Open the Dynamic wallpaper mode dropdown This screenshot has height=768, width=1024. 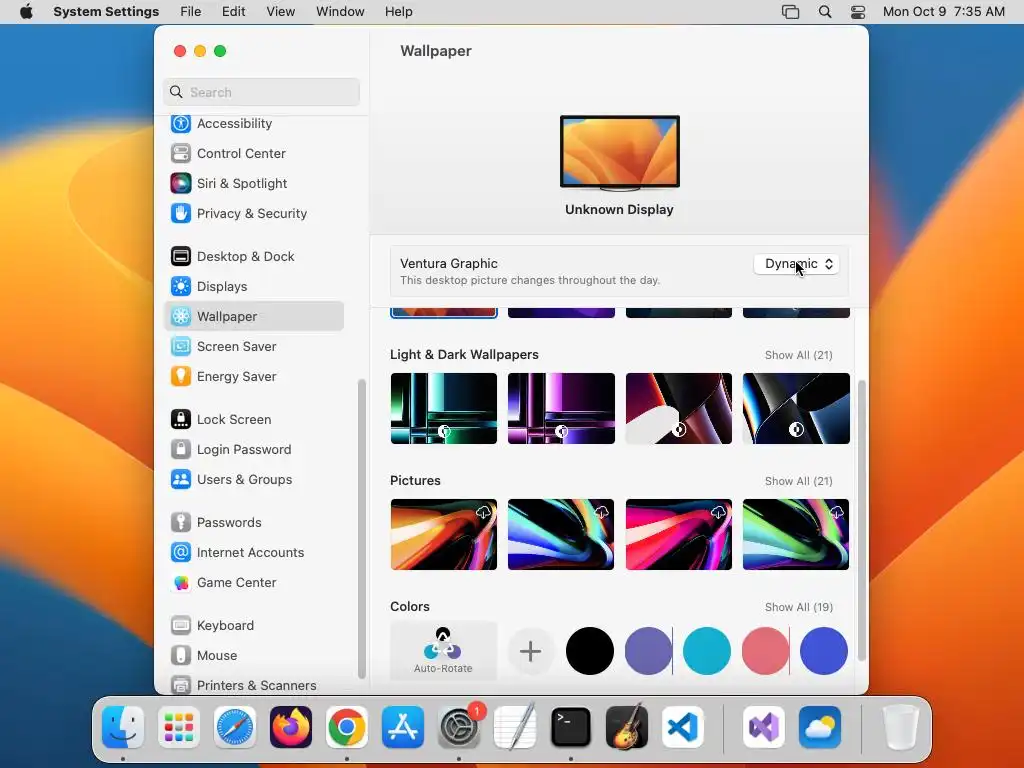click(797, 264)
